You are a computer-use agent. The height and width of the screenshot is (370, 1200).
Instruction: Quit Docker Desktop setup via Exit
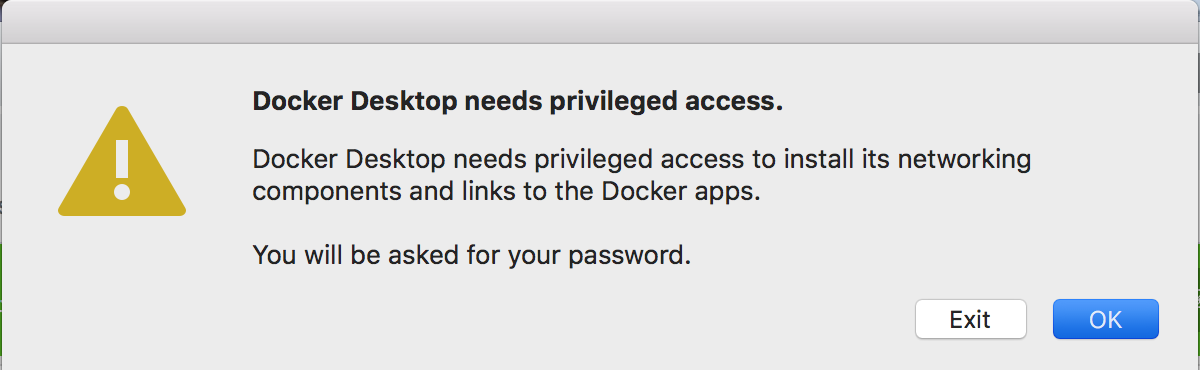pyautogui.click(x=970, y=319)
